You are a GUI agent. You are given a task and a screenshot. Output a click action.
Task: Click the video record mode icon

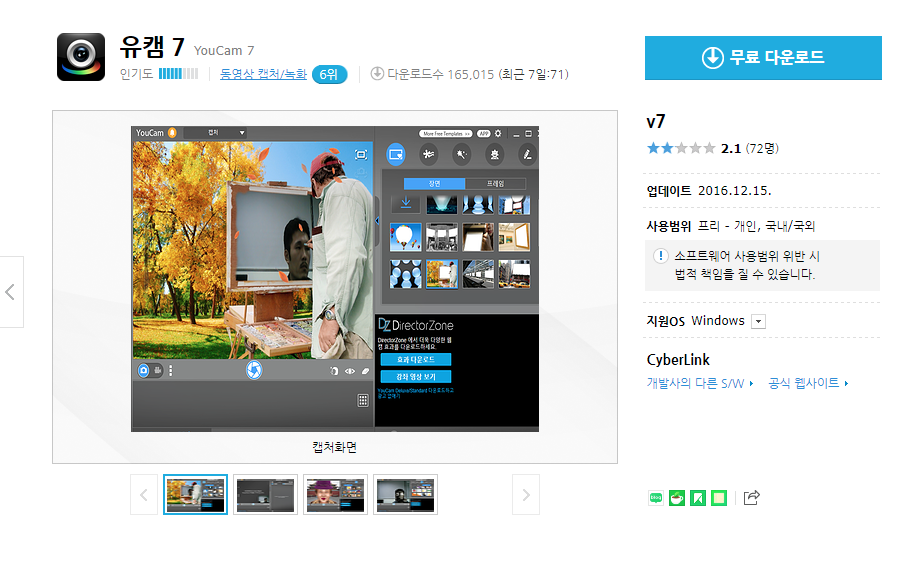[x=157, y=371]
